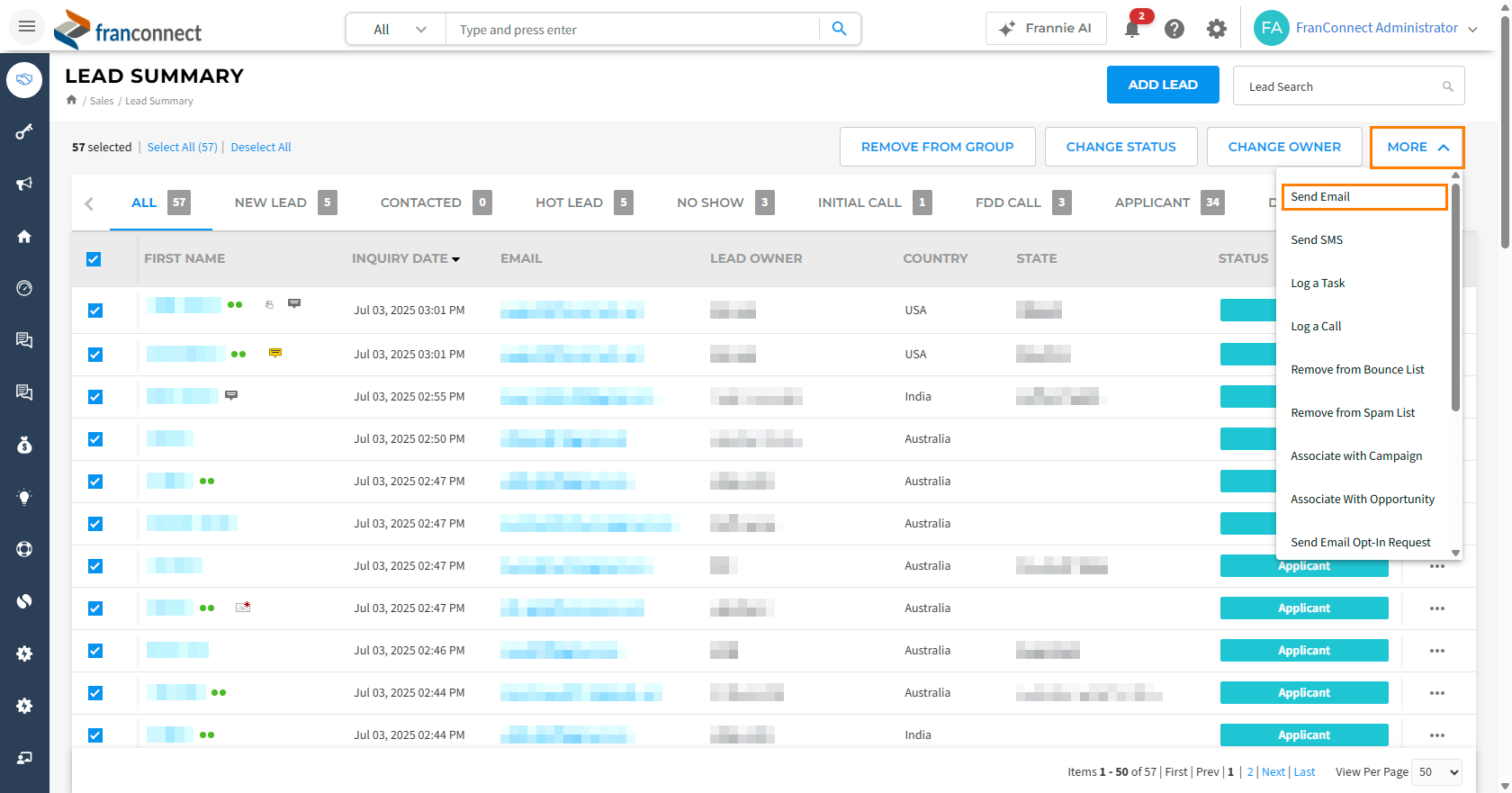
Task: Sort by Inquiry Date column arrow
Action: coord(456,259)
